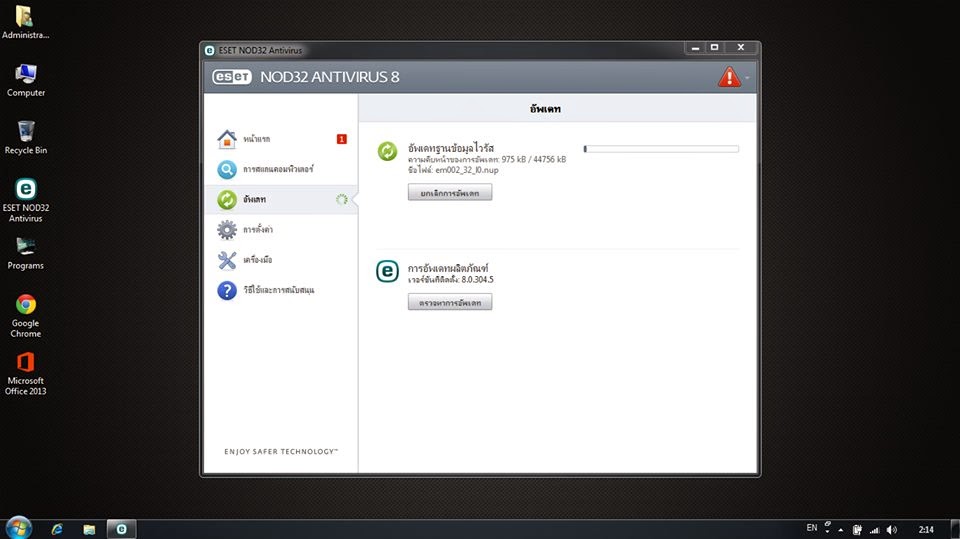
Task: Open the Setup gear icon in sidebar
Action: coord(227,230)
